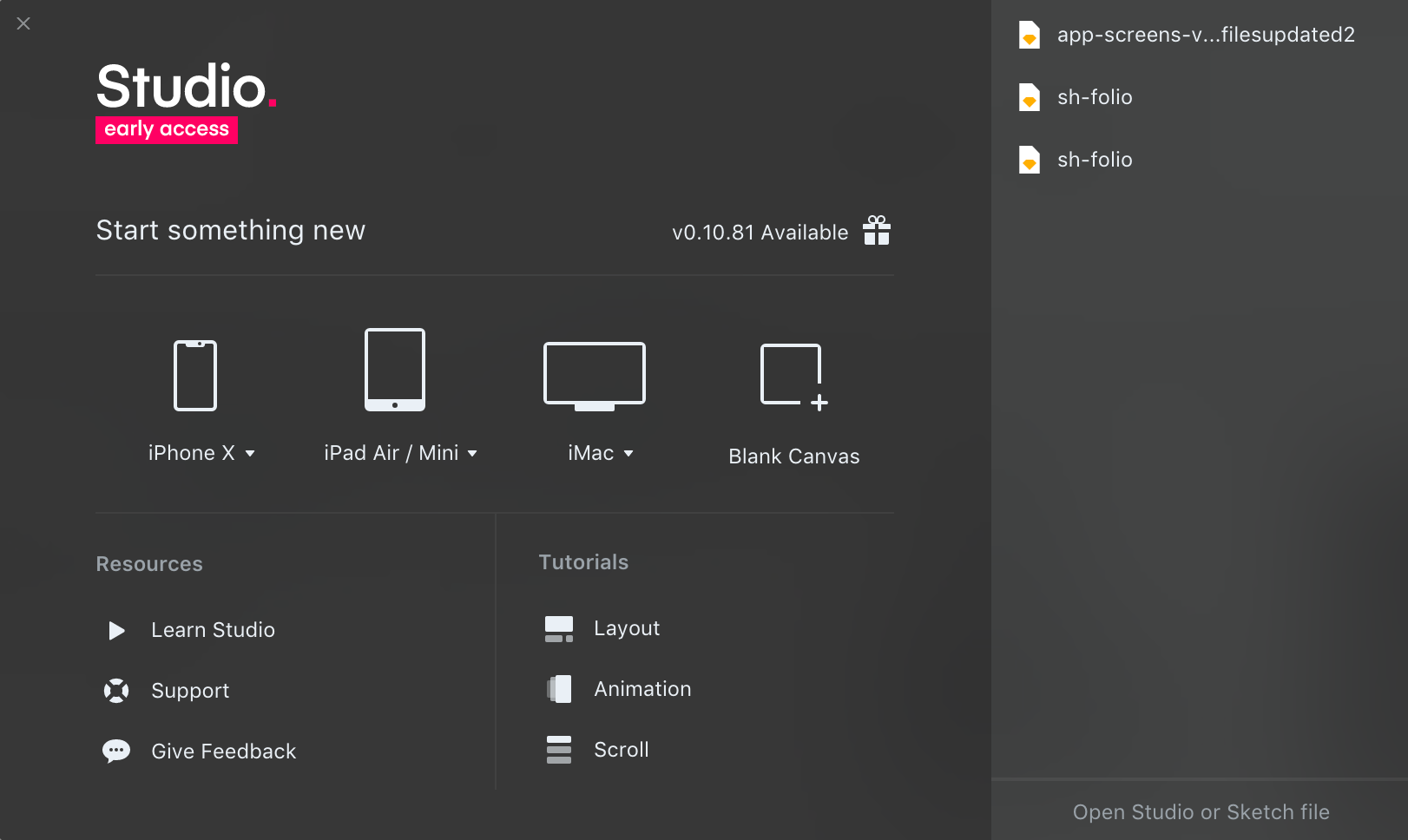Screen dimensions: 1408x840
Task: Open the Scroll tutorial
Action: 622,750
